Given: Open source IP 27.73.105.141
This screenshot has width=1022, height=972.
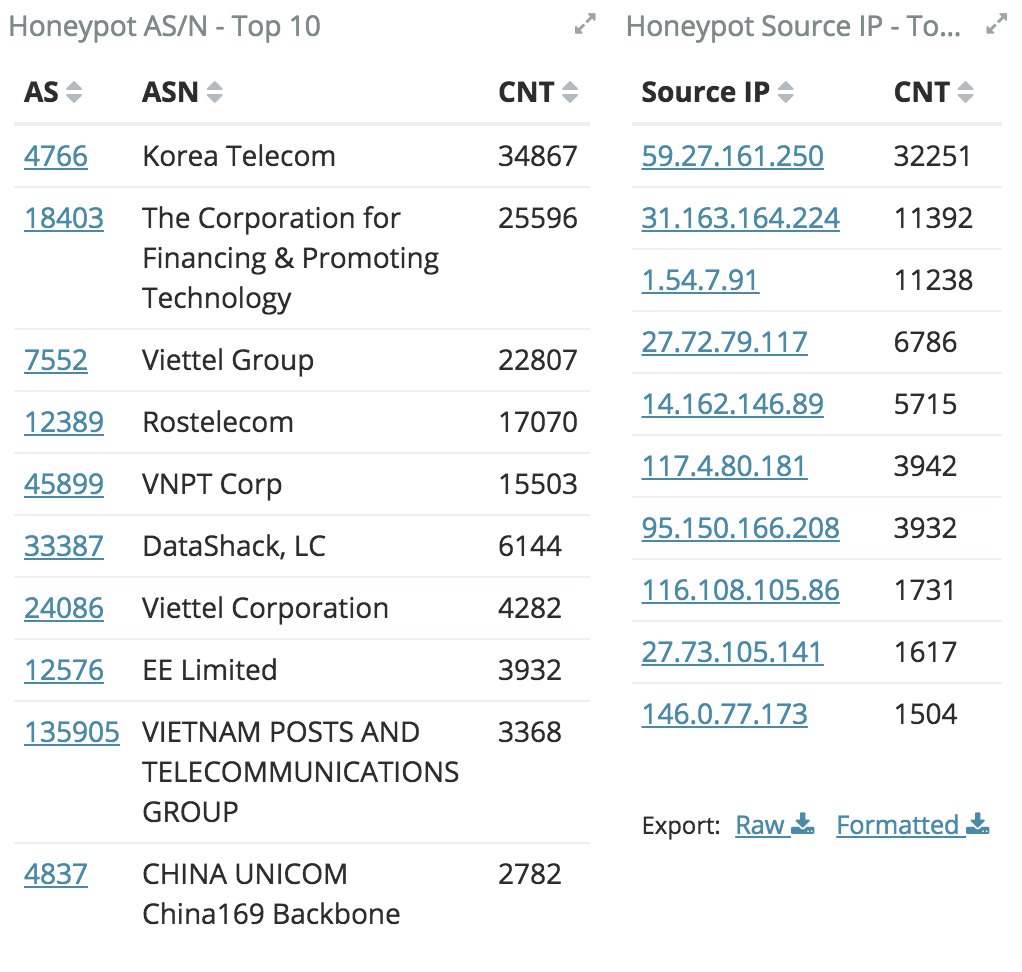Looking at the screenshot, I should click(x=733, y=652).
